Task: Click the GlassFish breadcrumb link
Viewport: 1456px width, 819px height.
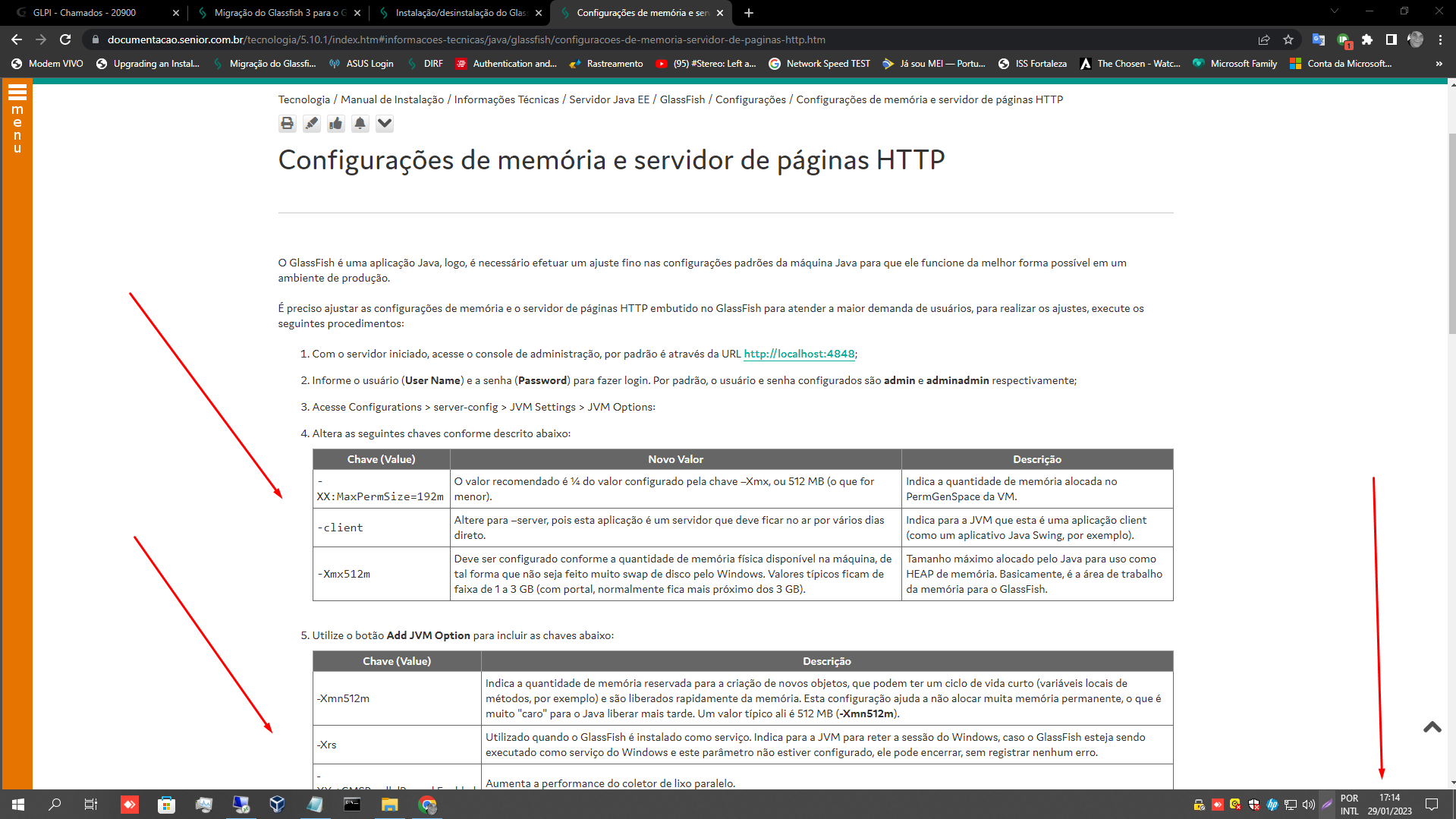Action: [x=682, y=99]
